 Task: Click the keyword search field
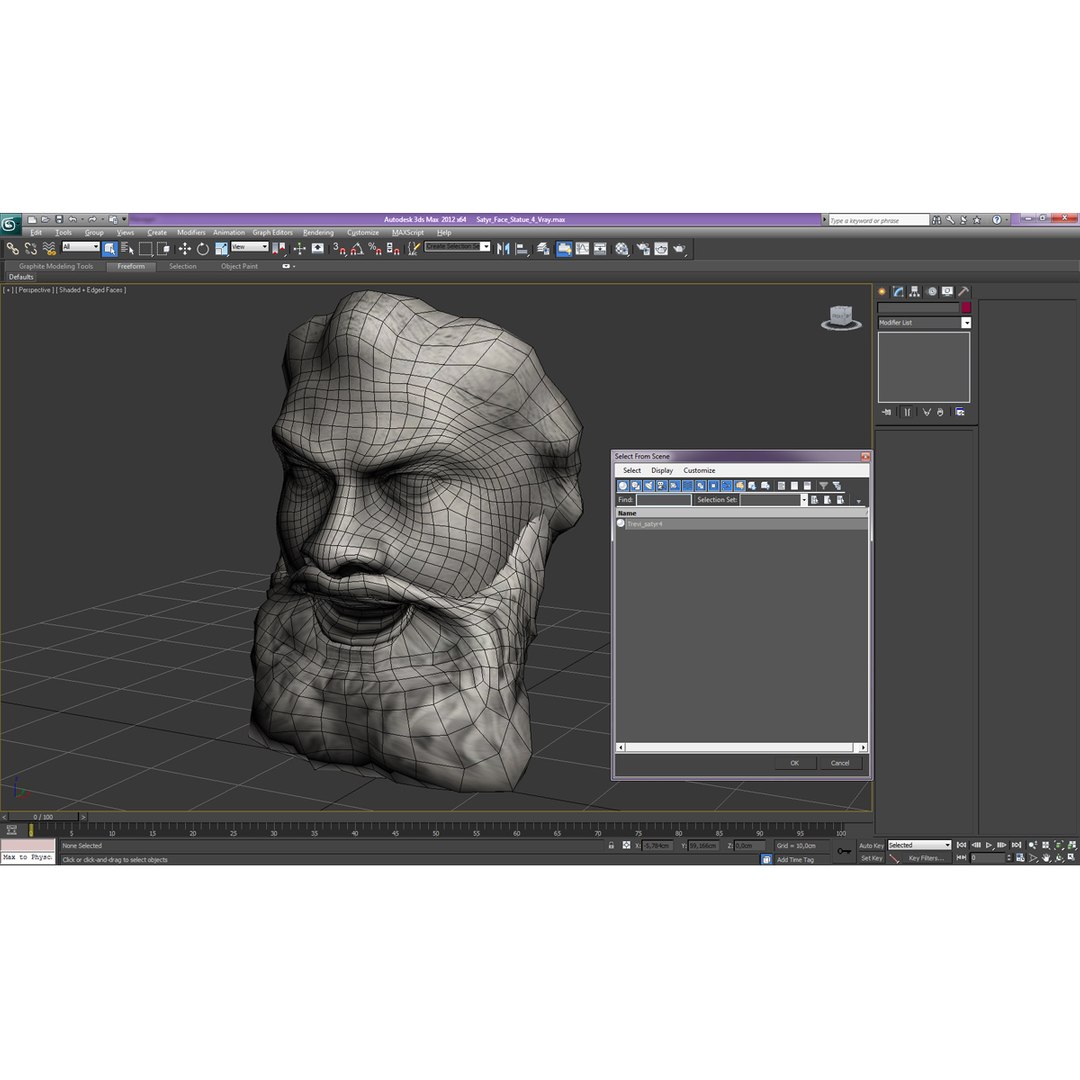(878, 220)
